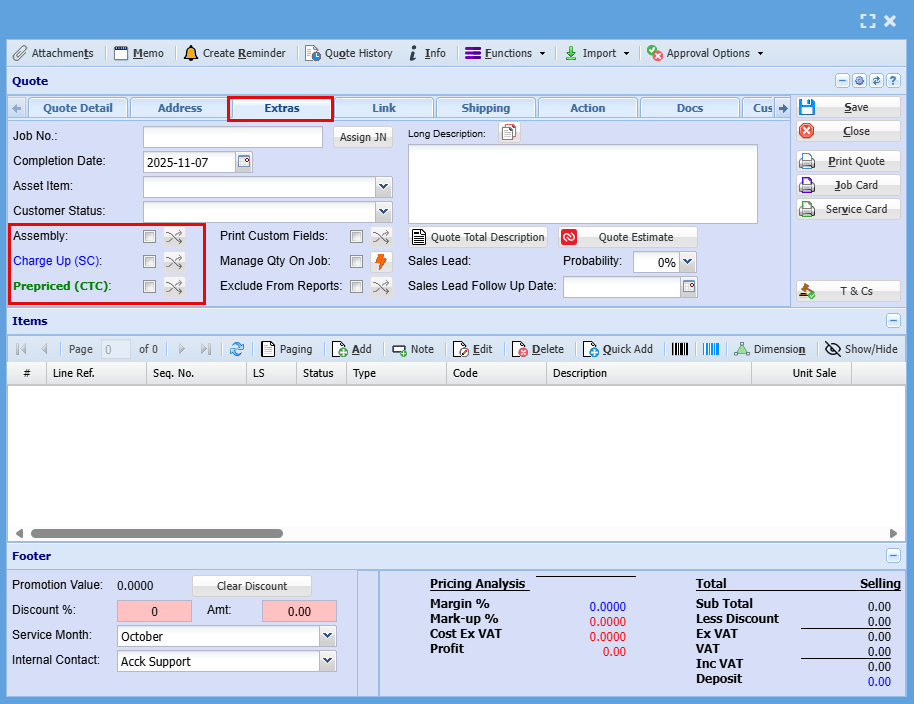Refresh the Items grid
The width and height of the screenshot is (914, 704).
[237, 349]
